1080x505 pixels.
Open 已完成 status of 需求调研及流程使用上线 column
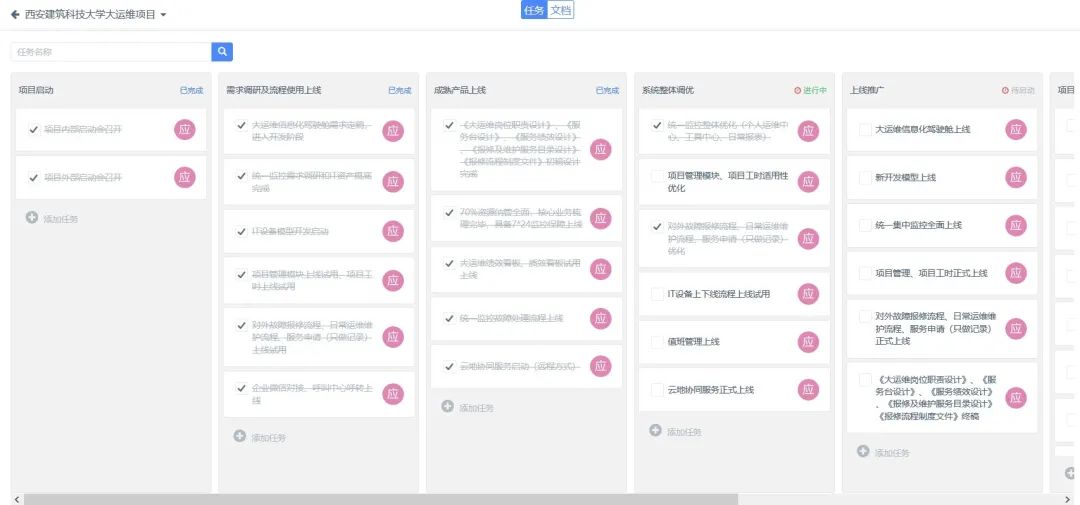pos(399,90)
